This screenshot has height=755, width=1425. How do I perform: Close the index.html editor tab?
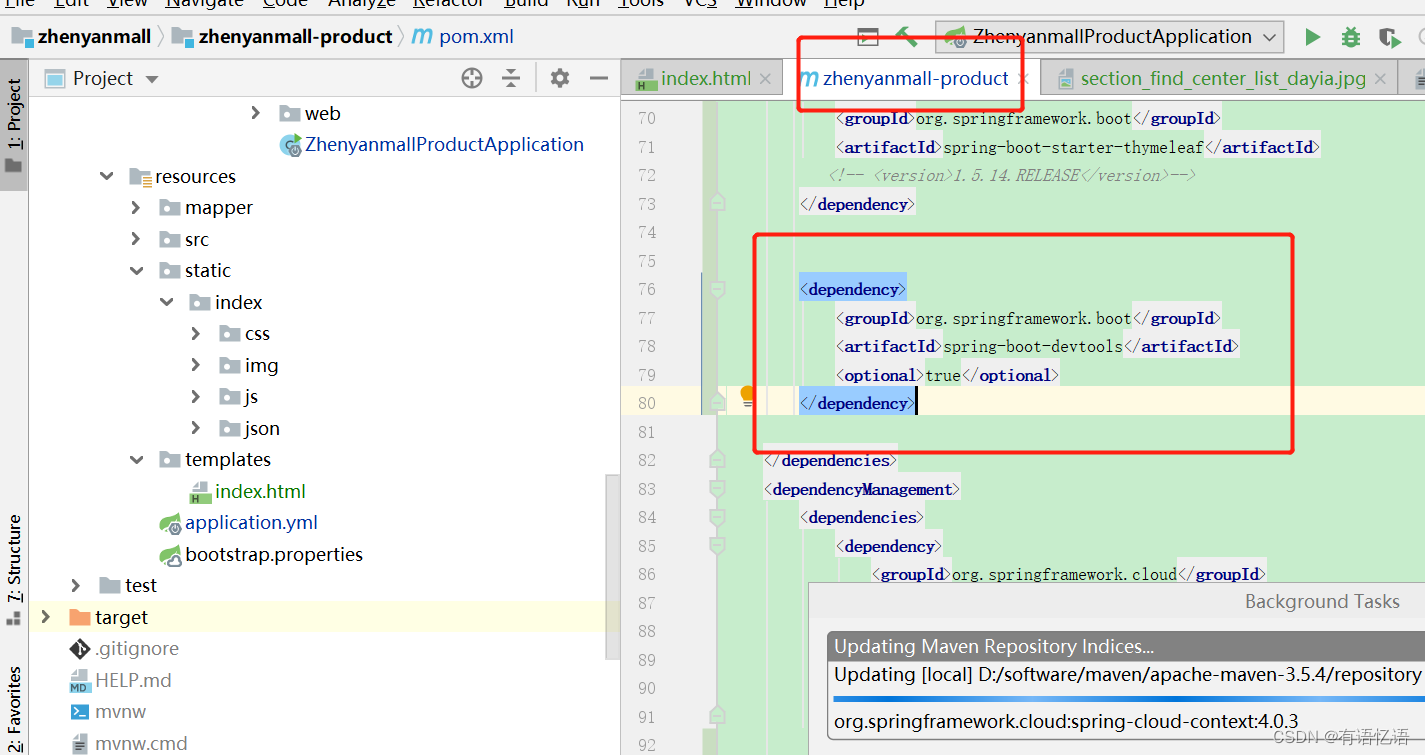click(766, 79)
